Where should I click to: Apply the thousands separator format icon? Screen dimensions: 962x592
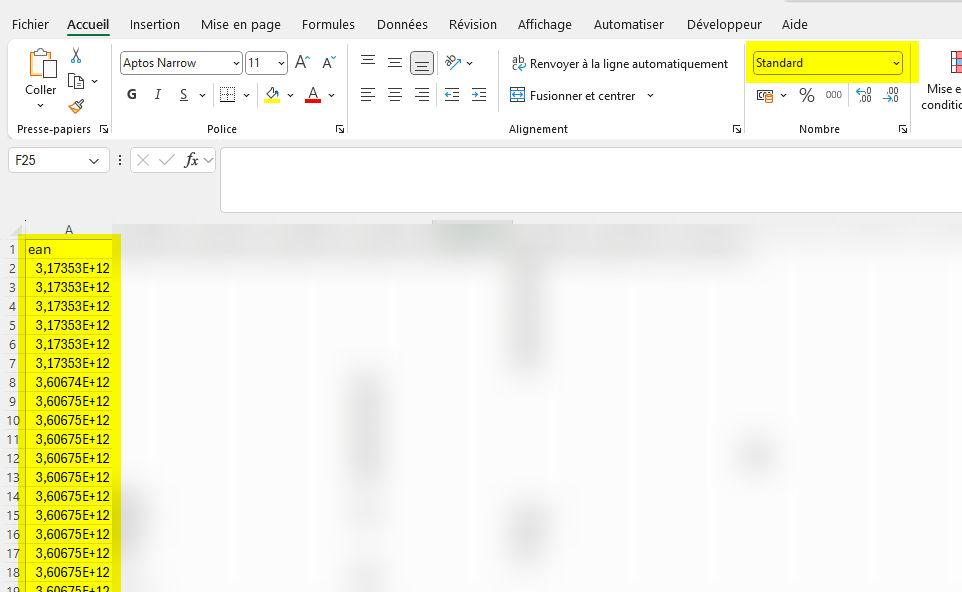click(x=833, y=95)
